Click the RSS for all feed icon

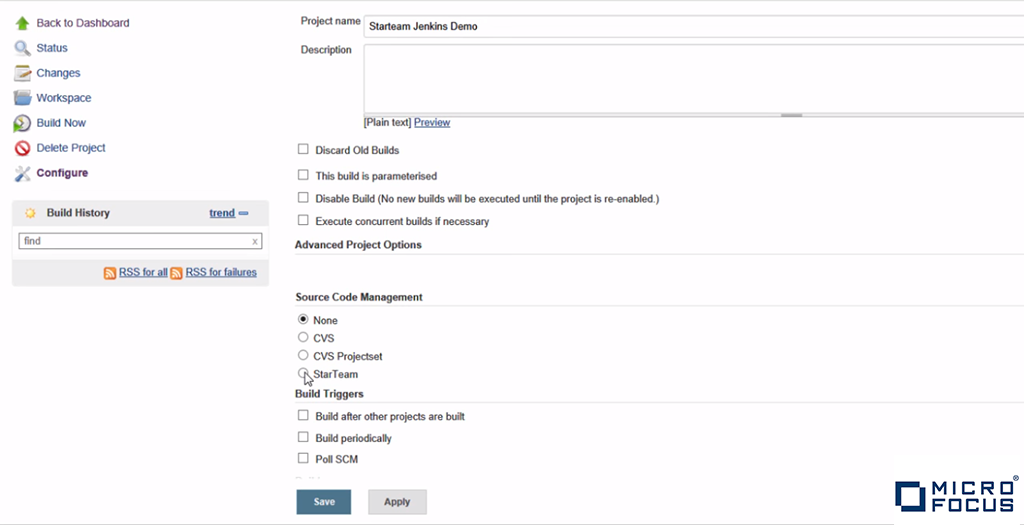[110, 273]
